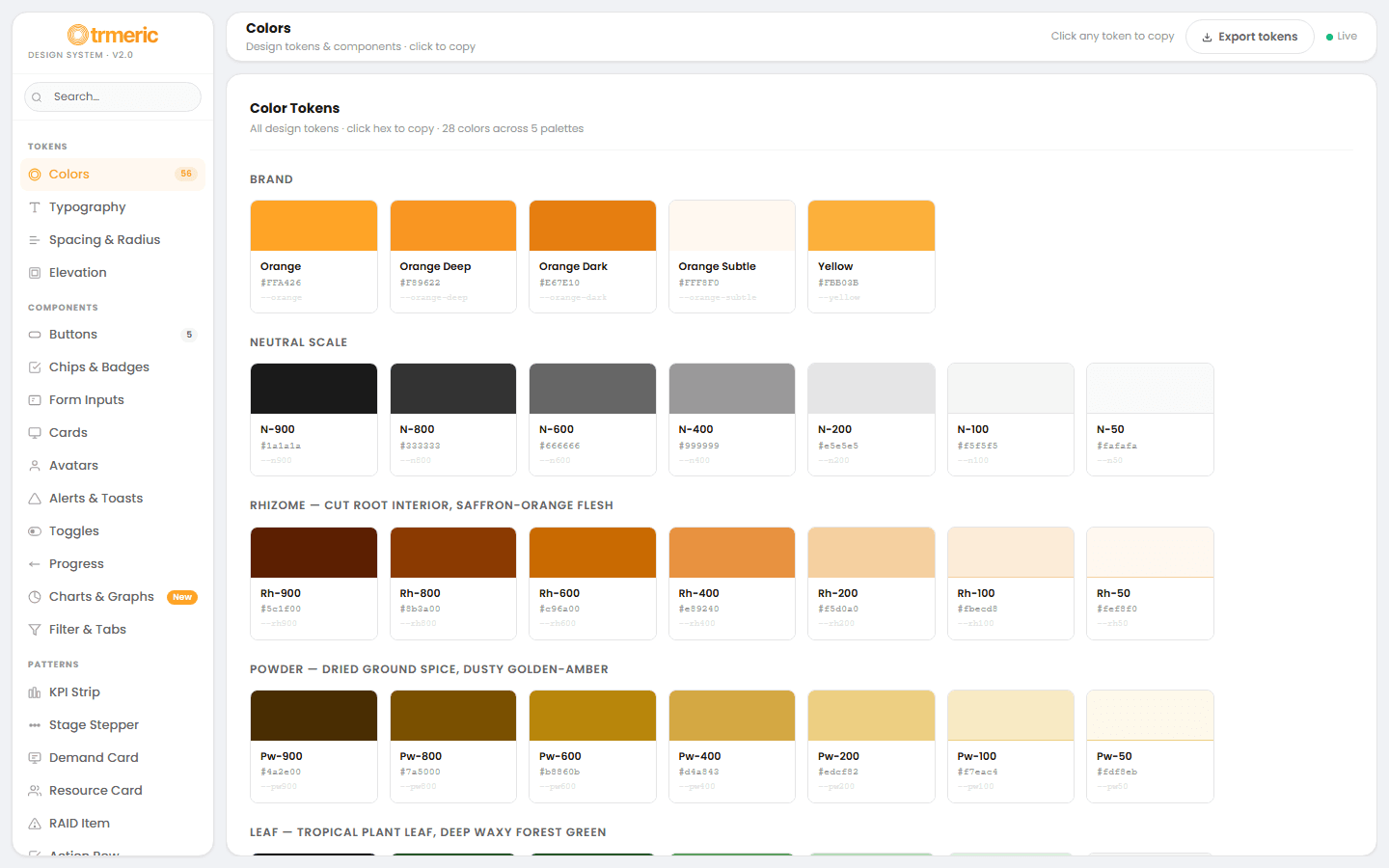Click the trmeric logo
The width and height of the screenshot is (1389, 868).
(x=113, y=36)
